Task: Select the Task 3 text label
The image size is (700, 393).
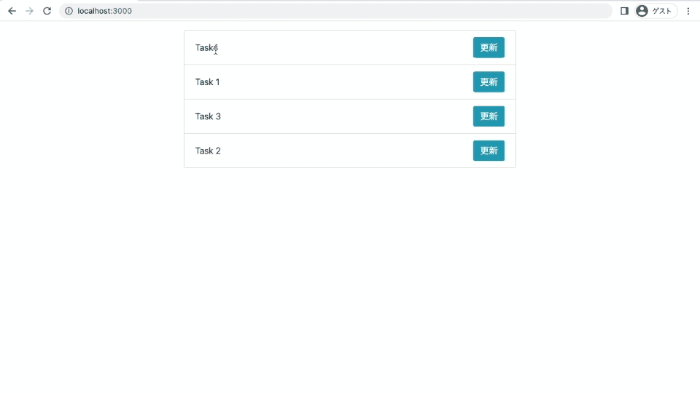Action: point(208,116)
